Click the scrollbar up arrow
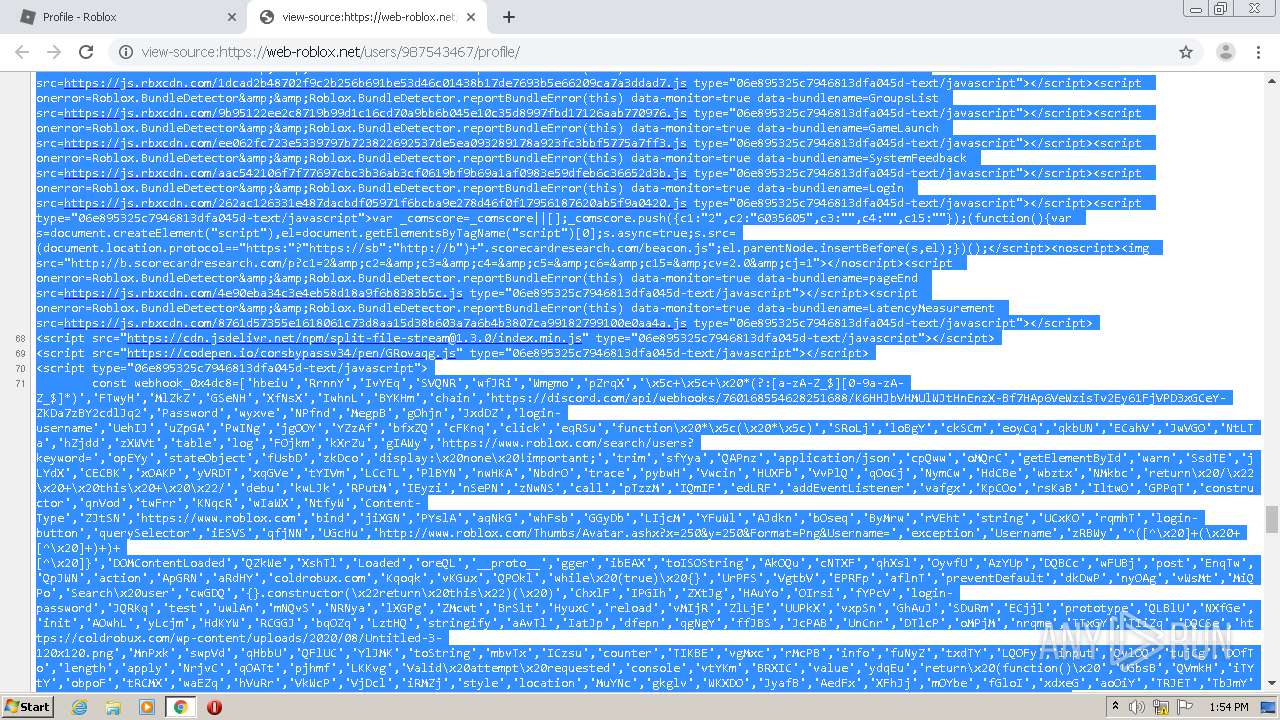 click(x=1272, y=79)
